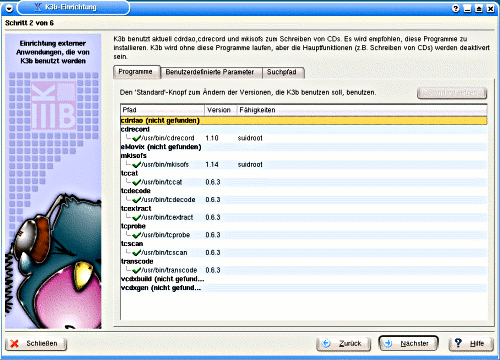500x360 pixels.
Task: Proceed with the Nächster button
Action: (x=408, y=343)
